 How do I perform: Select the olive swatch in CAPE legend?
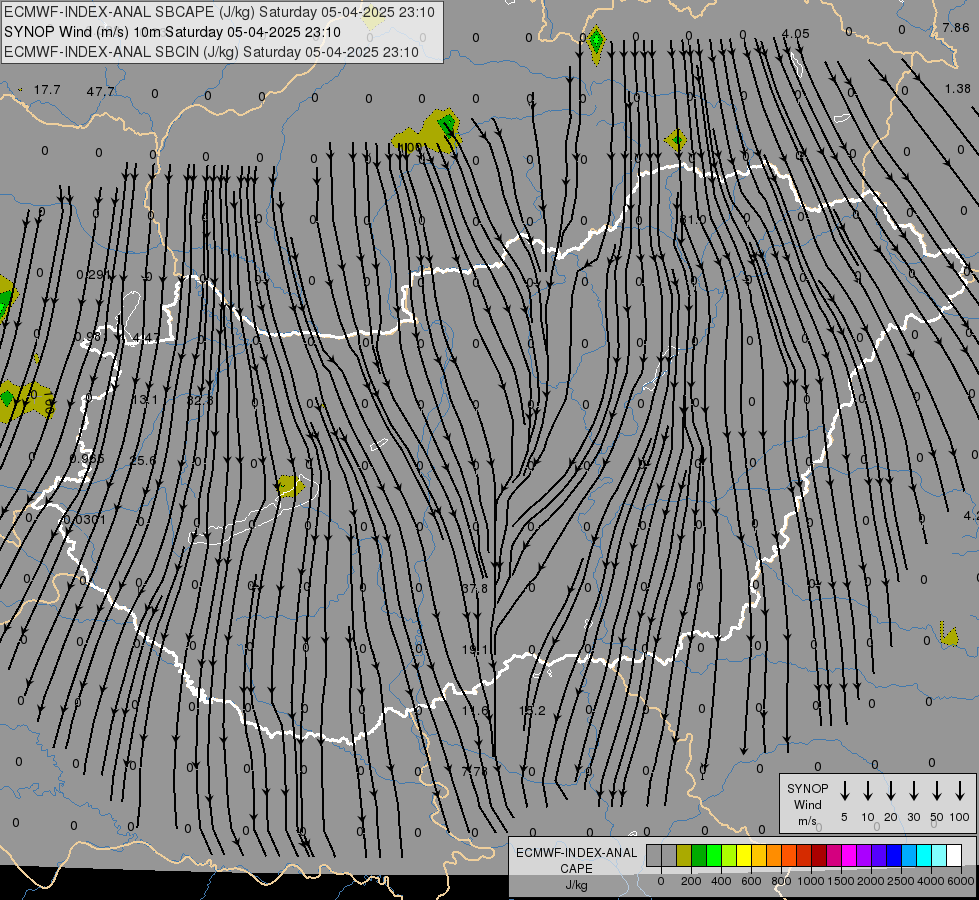[684, 856]
